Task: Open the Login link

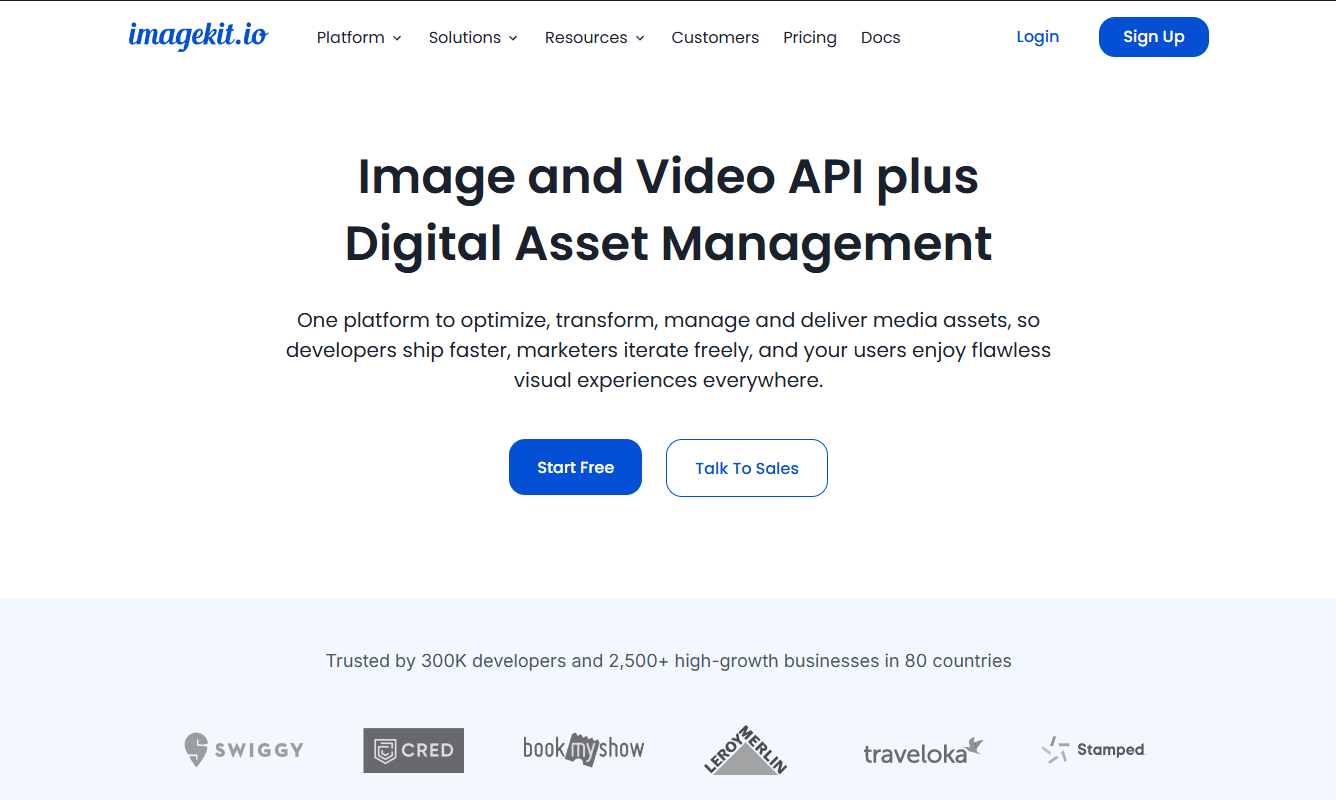Action: point(1037,36)
